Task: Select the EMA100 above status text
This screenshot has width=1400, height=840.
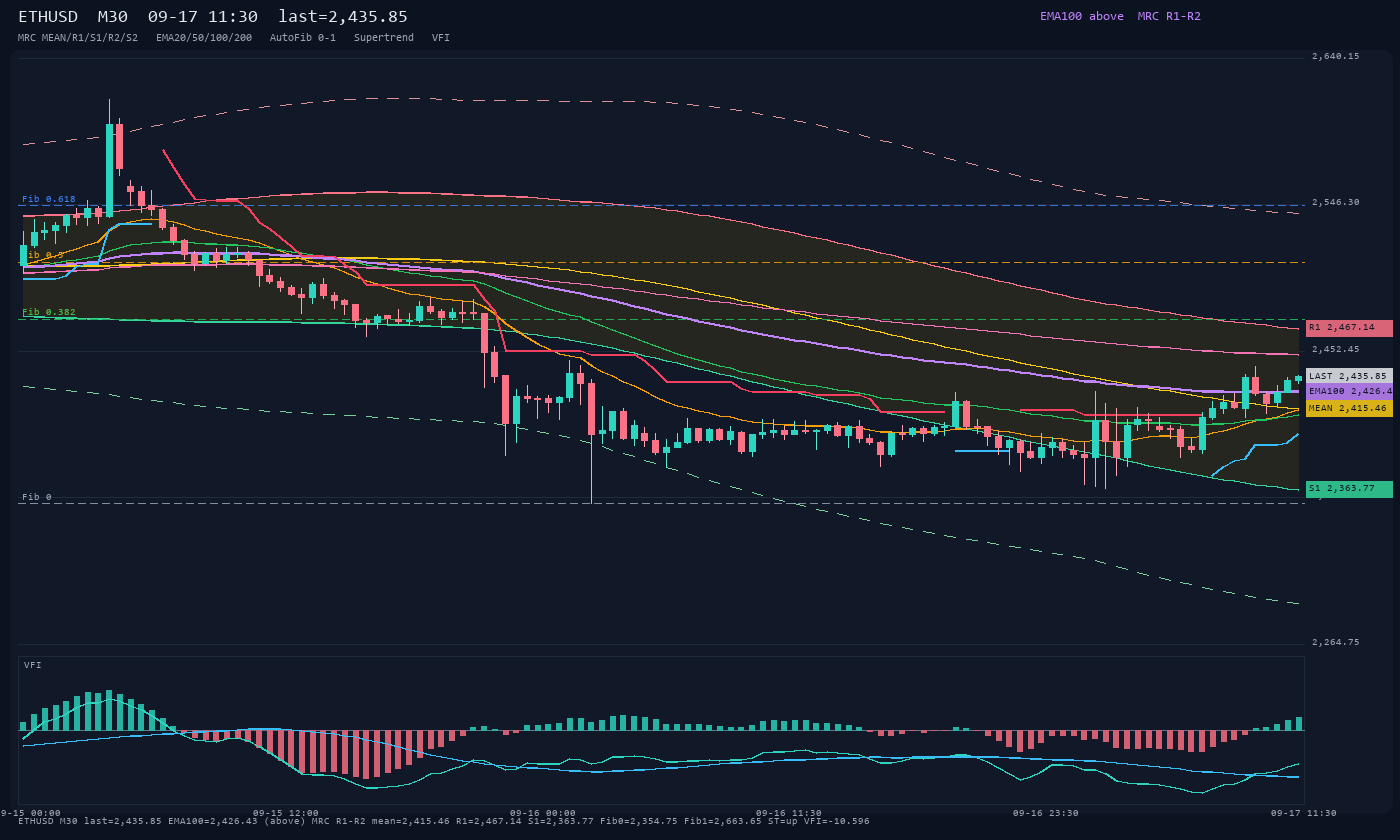Action: coord(1082,16)
